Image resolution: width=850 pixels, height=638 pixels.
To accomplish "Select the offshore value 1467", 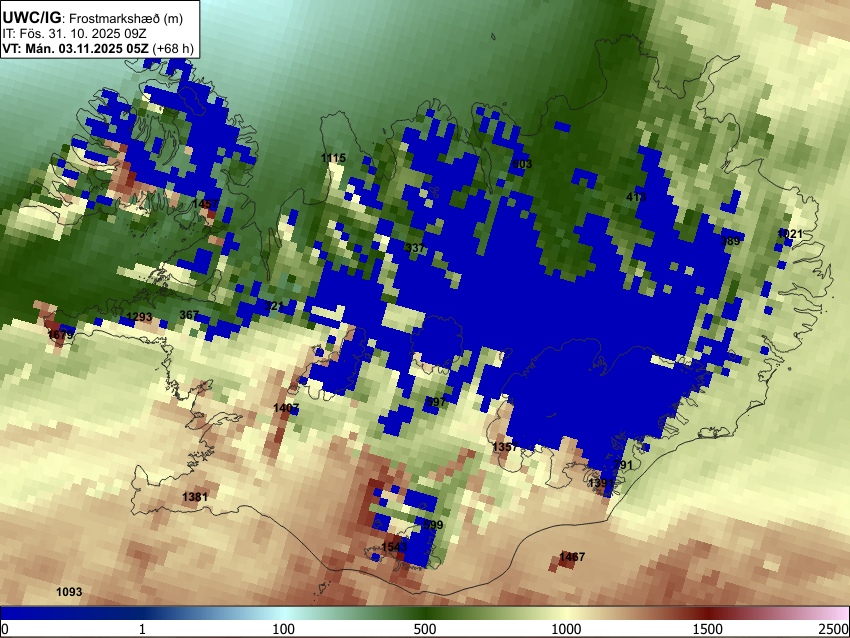I will 572,557.
